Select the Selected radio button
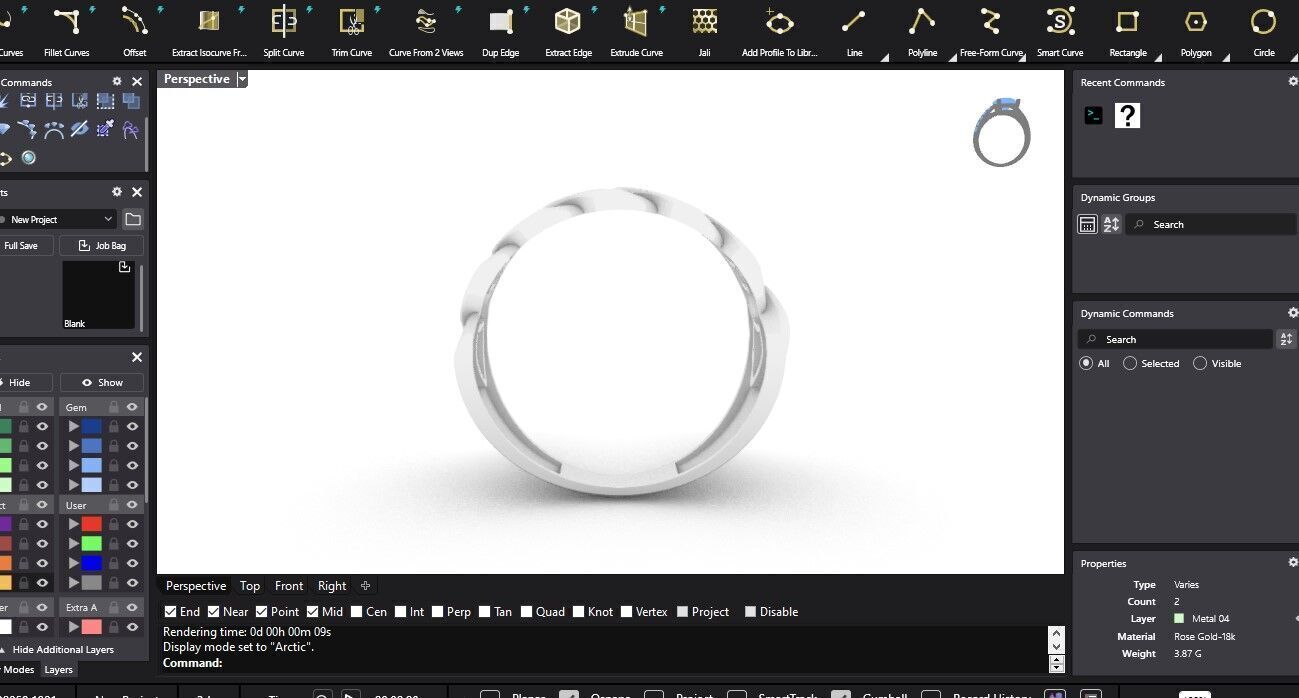The height and width of the screenshot is (698, 1299). click(x=1130, y=363)
